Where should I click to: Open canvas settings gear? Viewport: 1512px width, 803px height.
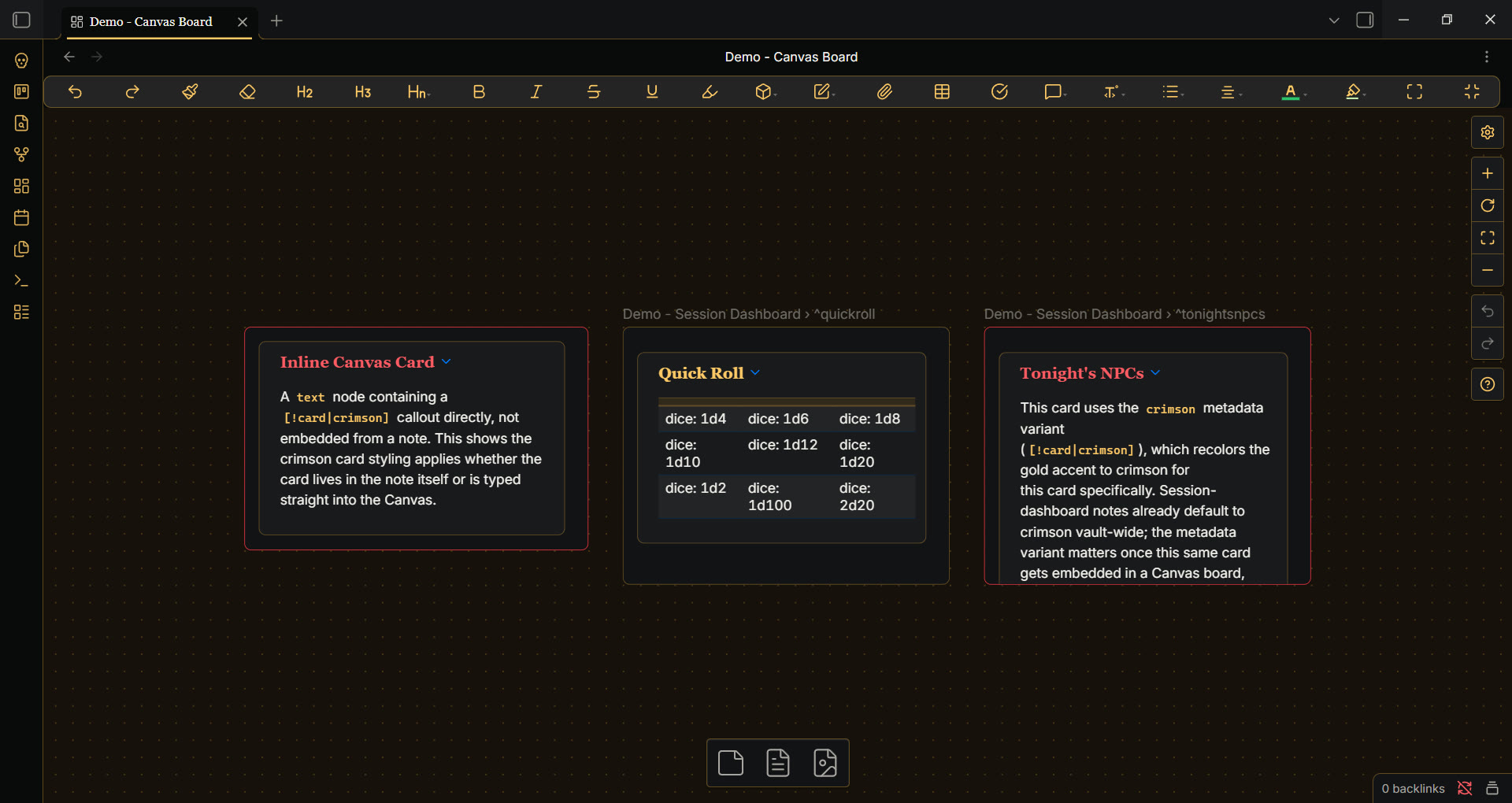(x=1488, y=132)
